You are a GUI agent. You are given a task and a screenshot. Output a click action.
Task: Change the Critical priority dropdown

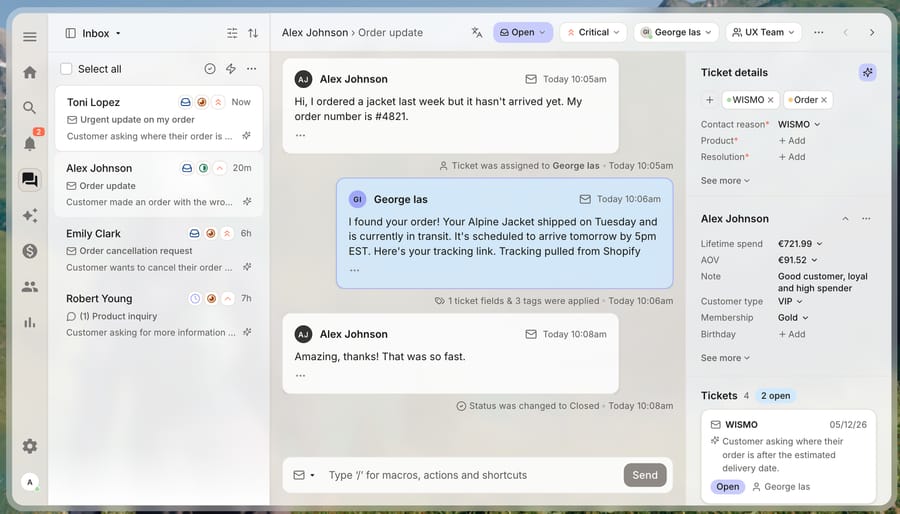click(593, 33)
